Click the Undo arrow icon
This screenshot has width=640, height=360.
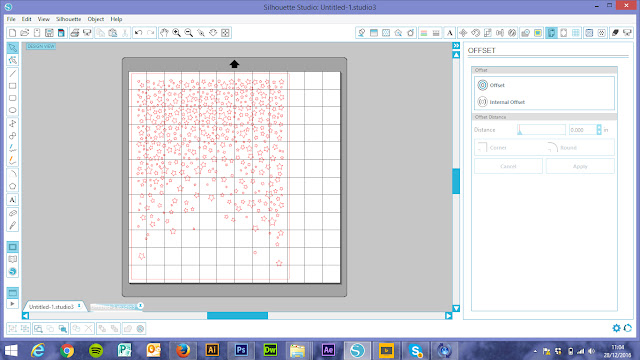pyautogui.click(x=138, y=33)
